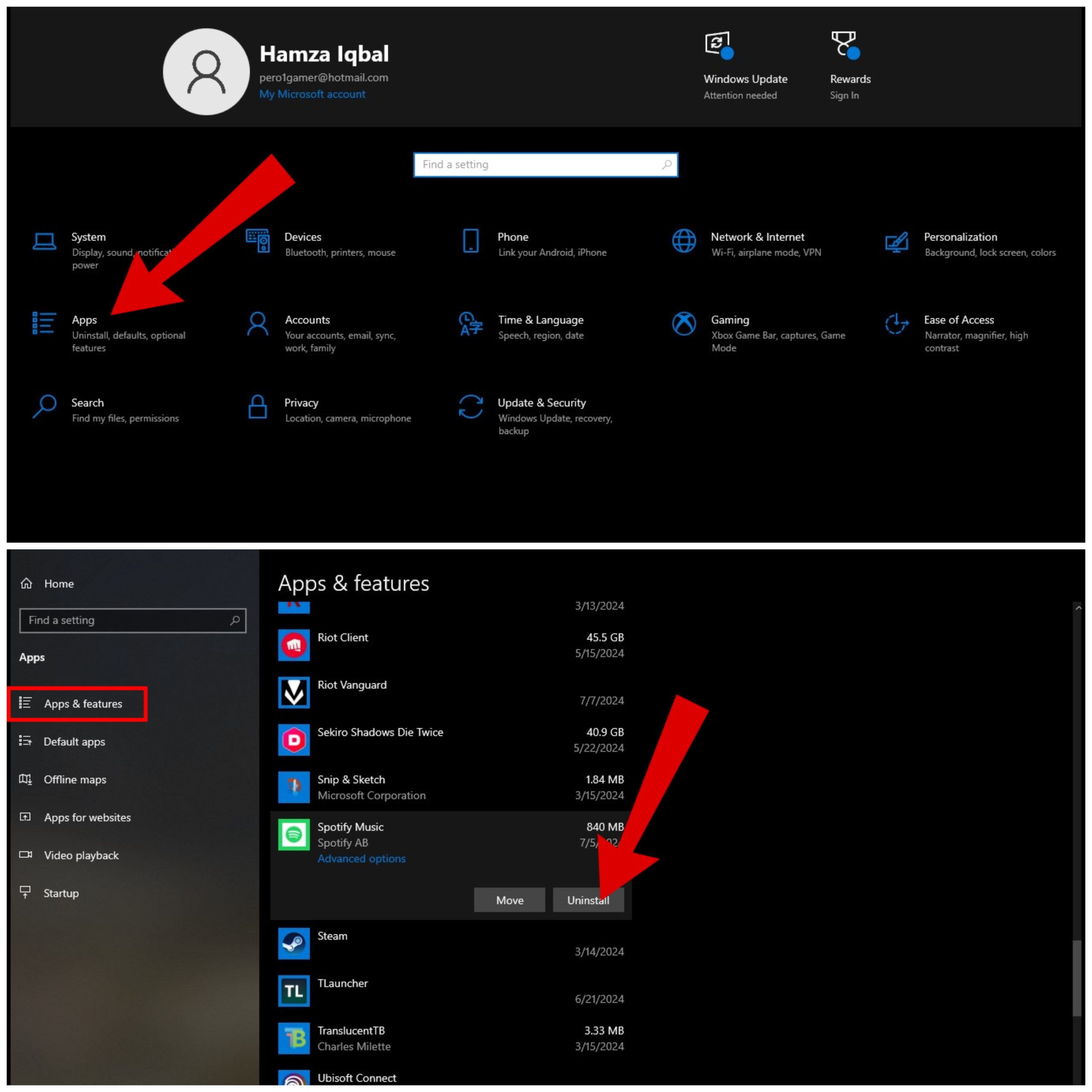This screenshot has height=1092, width=1092.
Task: Click the Network & Internet globe icon
Action: (x=684, y=241)
